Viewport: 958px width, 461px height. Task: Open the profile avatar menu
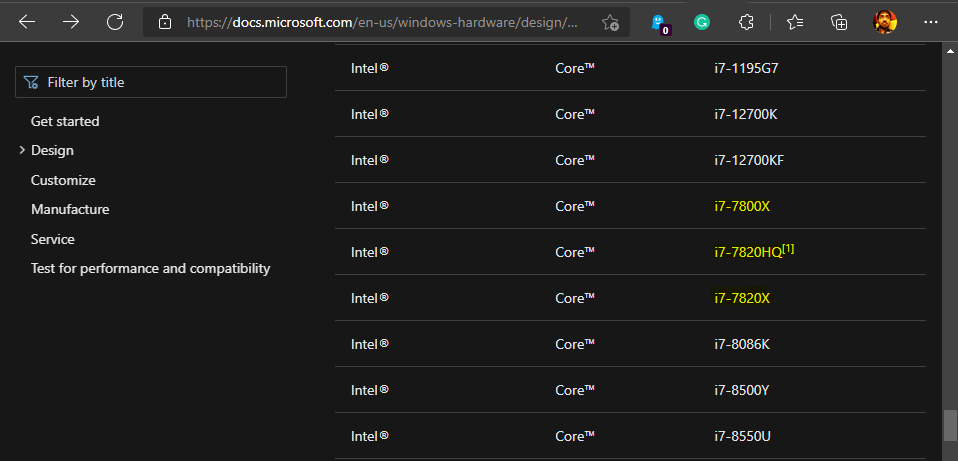coord(885,22)
